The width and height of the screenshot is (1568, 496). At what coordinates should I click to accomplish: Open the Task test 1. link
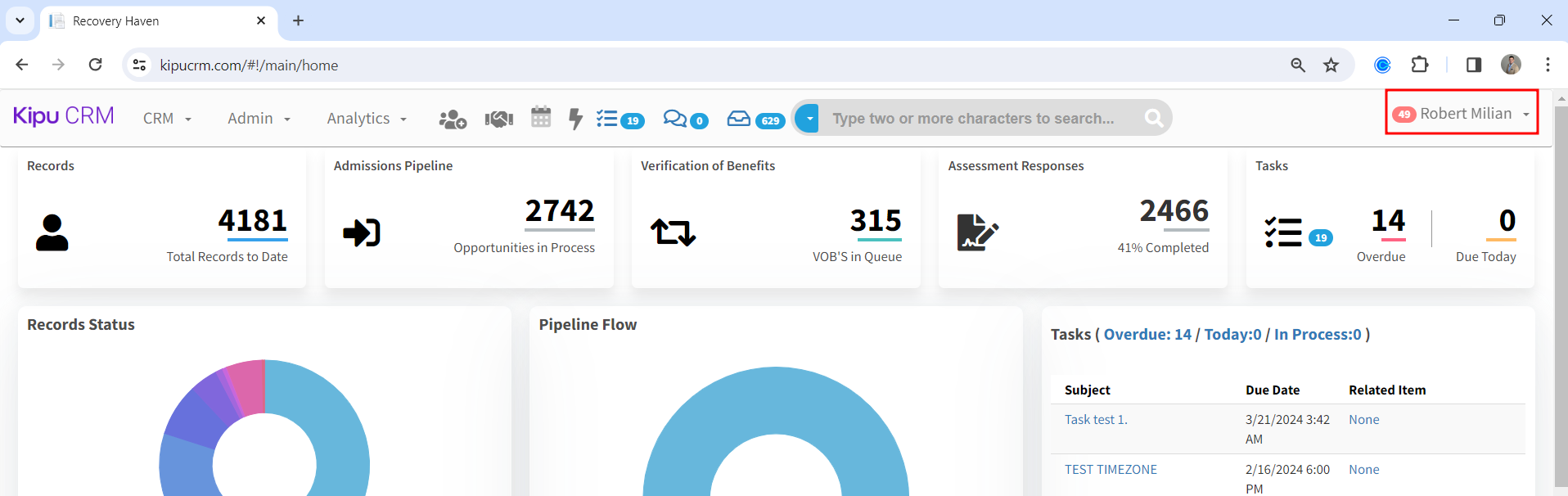[x=1096, y=420]
